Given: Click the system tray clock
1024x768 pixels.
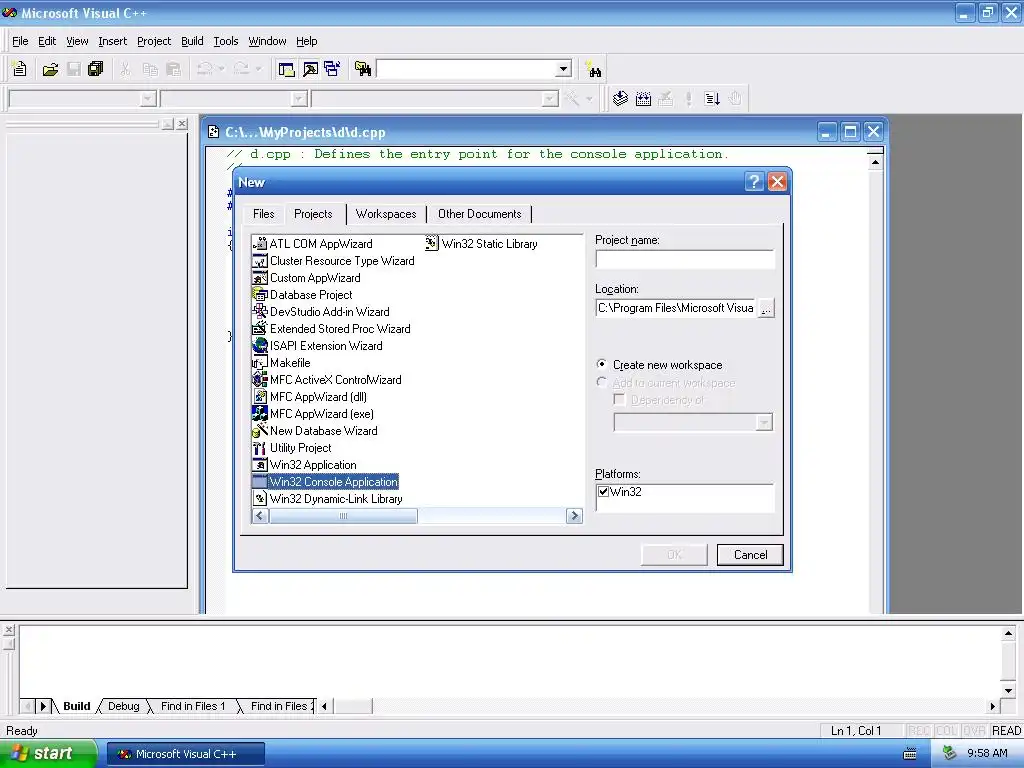Looking at the screenshot, I should click(x=987, y=753).
